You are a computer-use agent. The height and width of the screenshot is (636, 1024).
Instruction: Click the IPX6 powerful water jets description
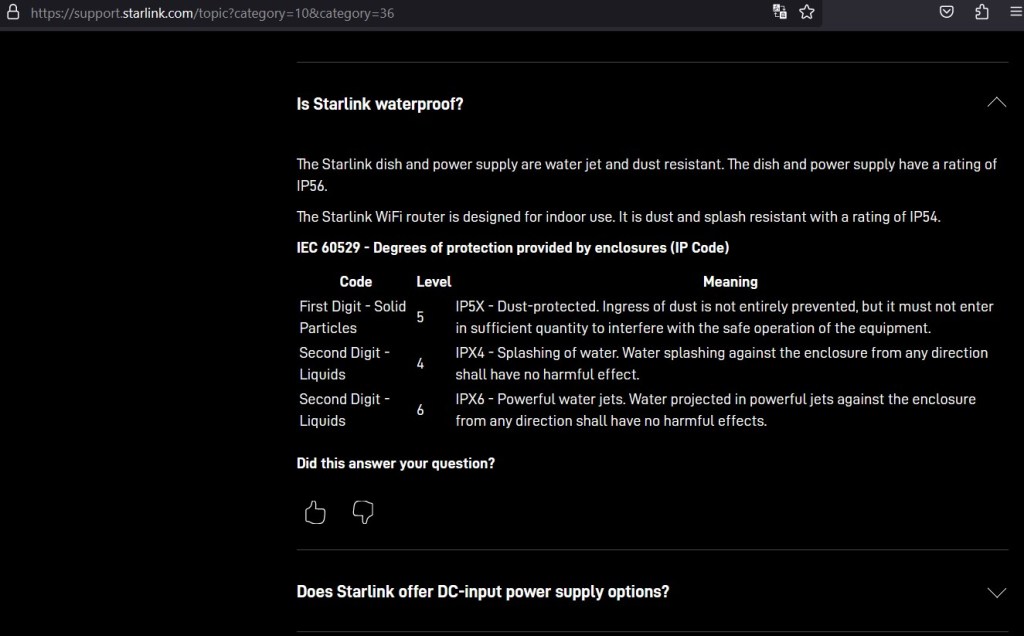click(715, 410)
